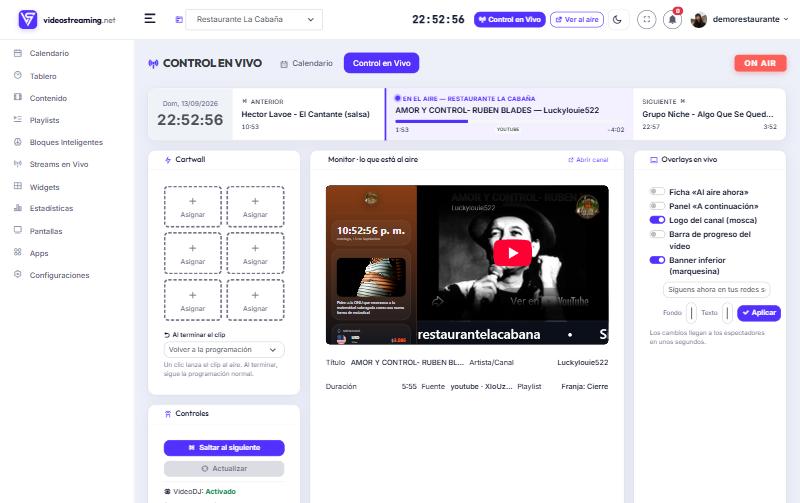
Task: Click the news thumbnail in monitor side panel
Action: pos(371,277)
